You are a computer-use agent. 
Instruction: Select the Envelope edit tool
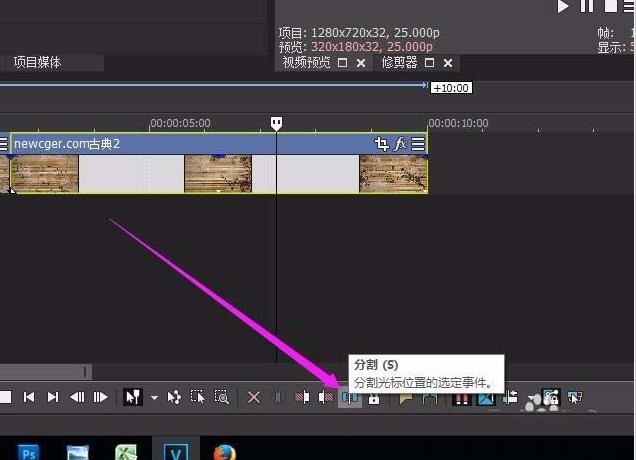(x=174, y=397)
